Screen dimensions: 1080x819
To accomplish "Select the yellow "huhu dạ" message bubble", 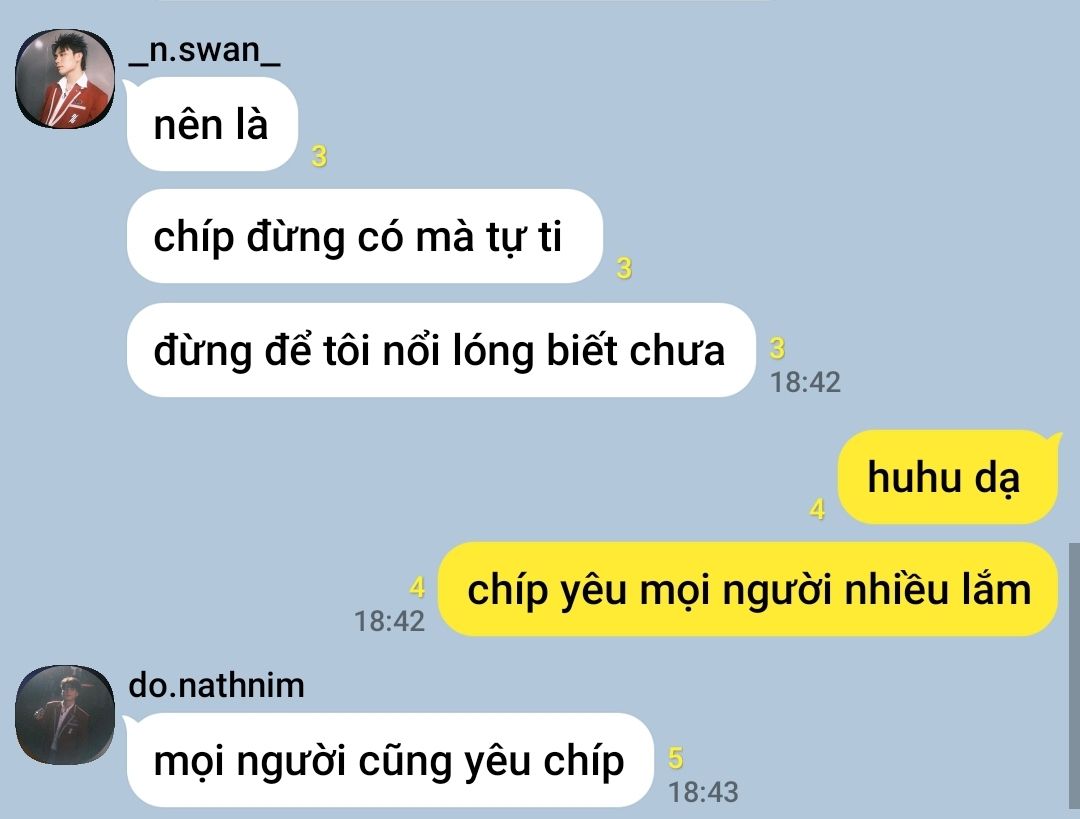I will click(x=947, y=477).
